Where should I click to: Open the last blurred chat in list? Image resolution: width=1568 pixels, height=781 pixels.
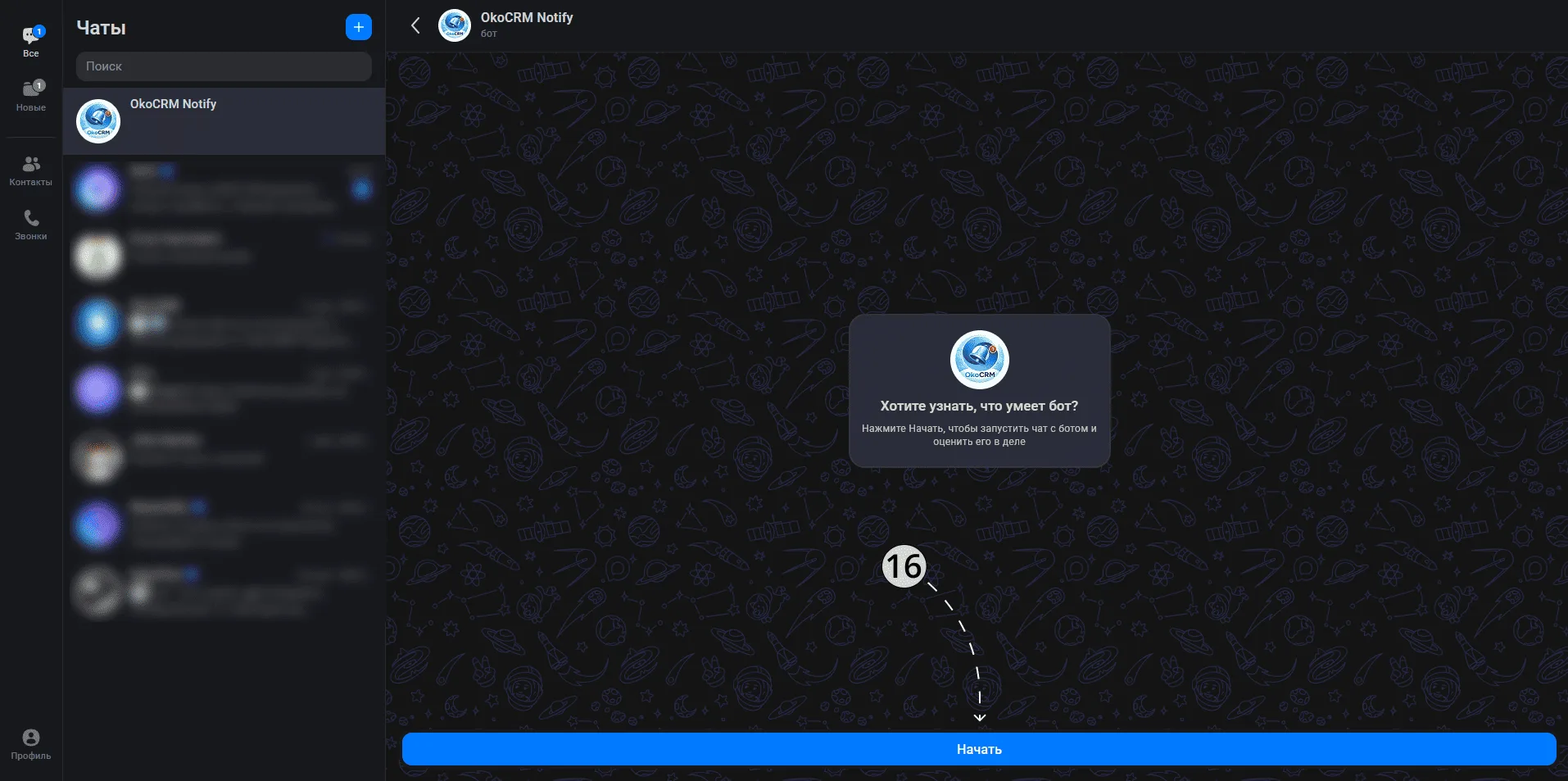click(x=224, y=591)
